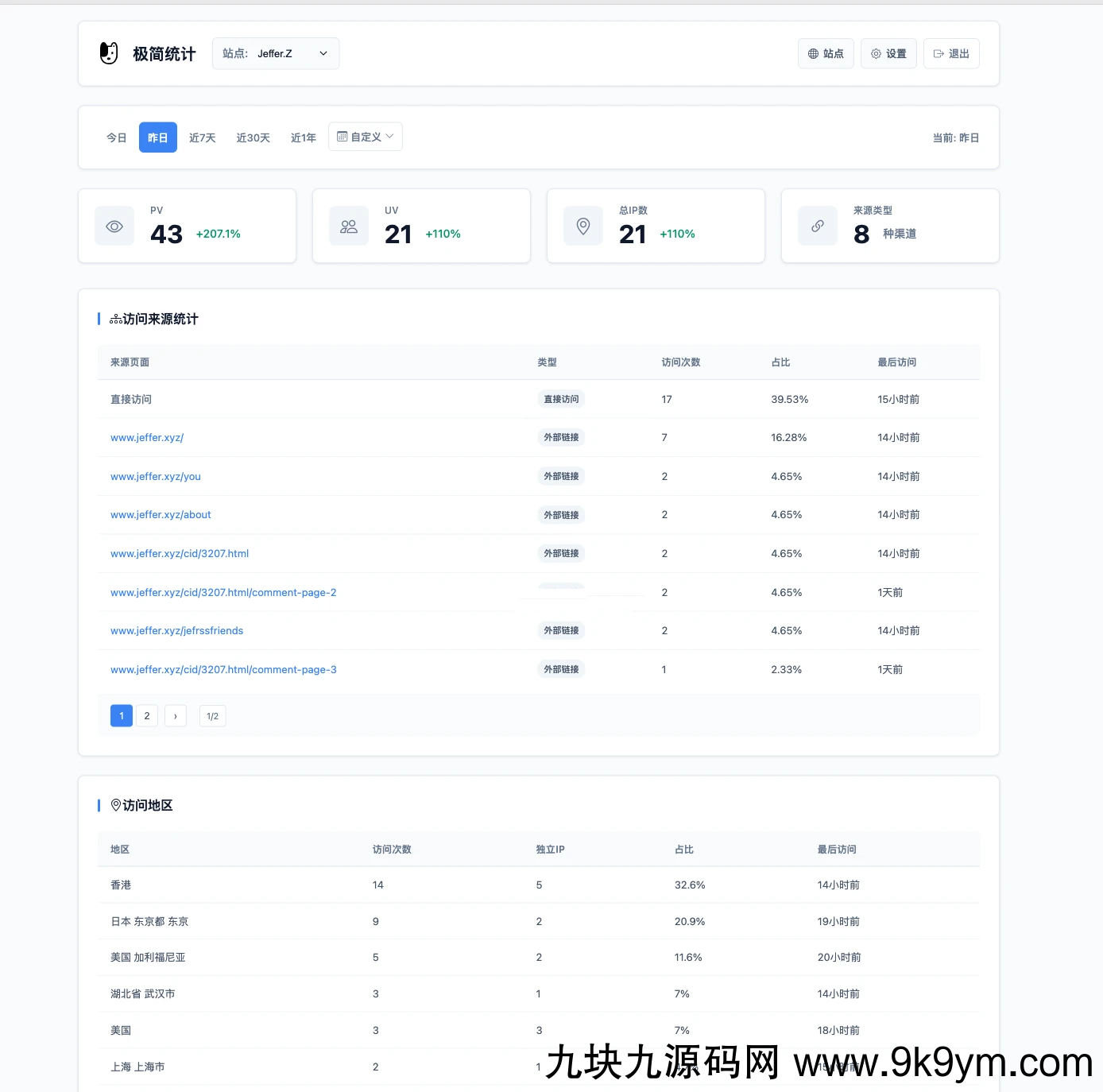The width and height of the screenshot is (1103, 1092).
Task: Open www.jeffer.xyz/about source link
Action: pyautogui.click(x=161, y=515)
